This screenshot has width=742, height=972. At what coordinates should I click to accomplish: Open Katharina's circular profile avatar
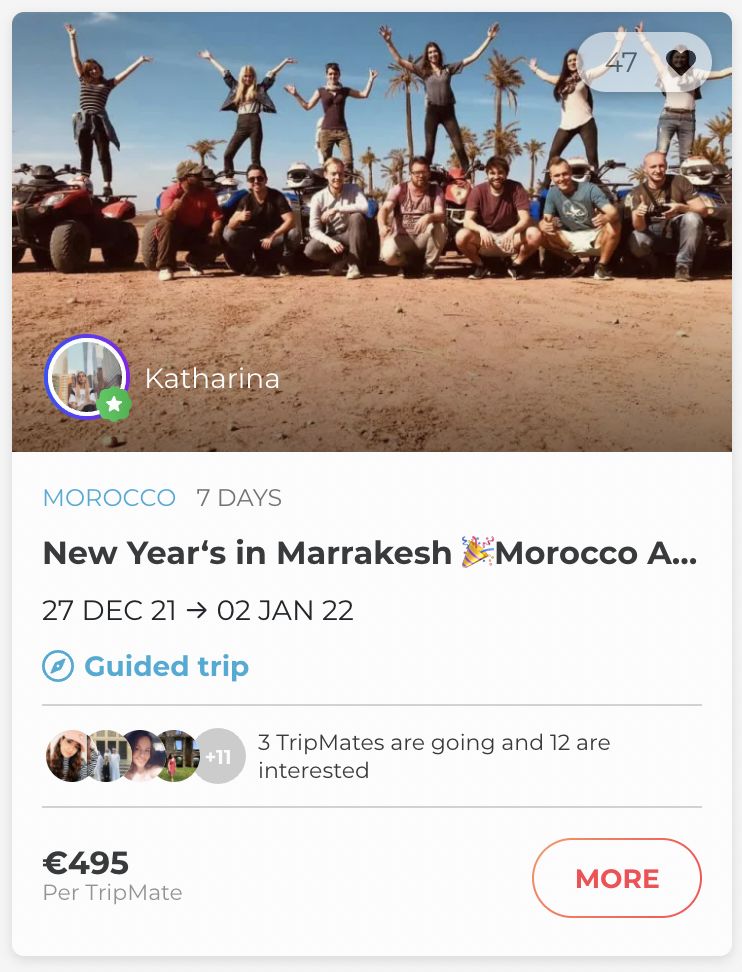[86, 376]
